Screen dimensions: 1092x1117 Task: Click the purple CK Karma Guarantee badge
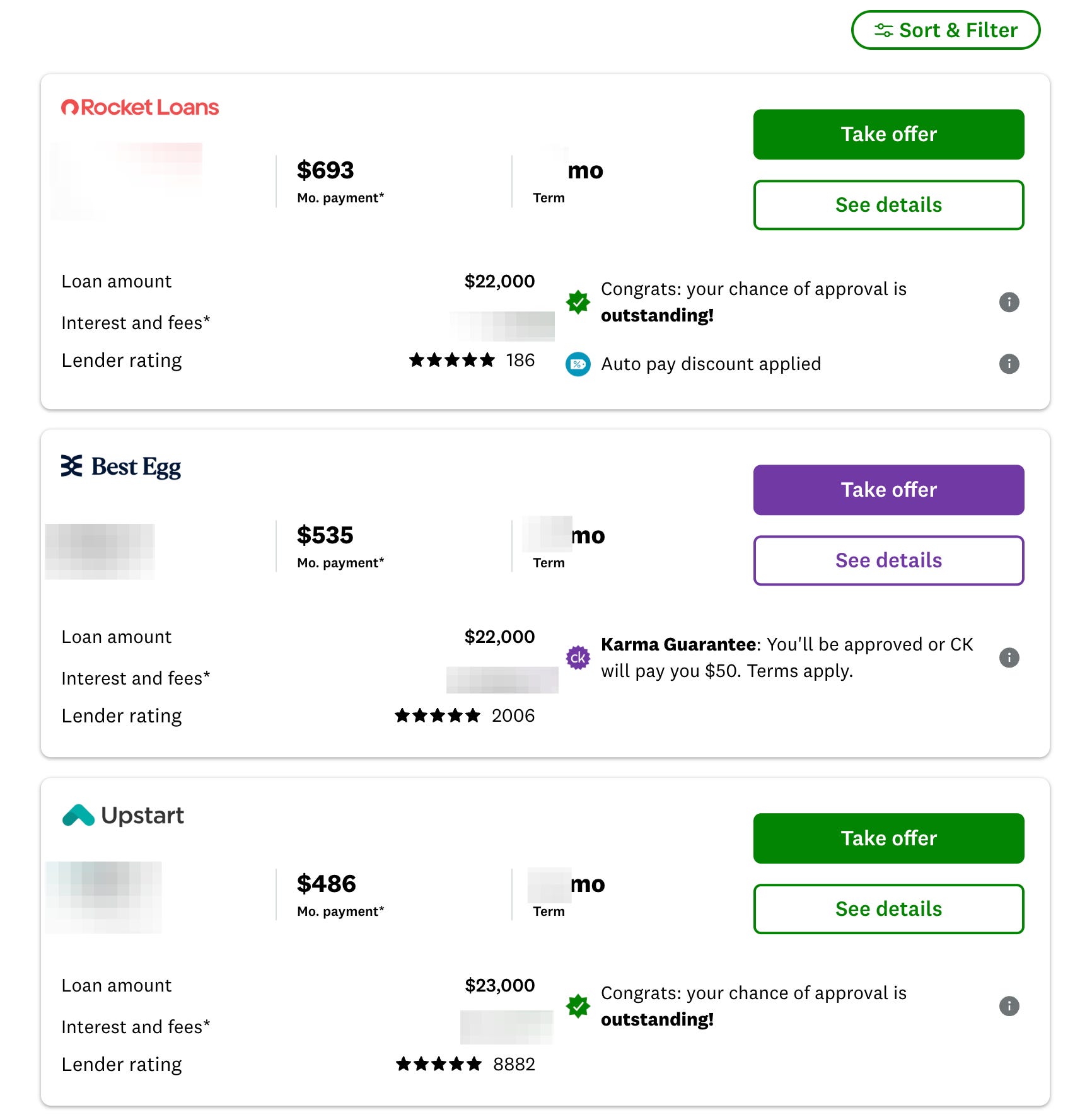point(578,657)
